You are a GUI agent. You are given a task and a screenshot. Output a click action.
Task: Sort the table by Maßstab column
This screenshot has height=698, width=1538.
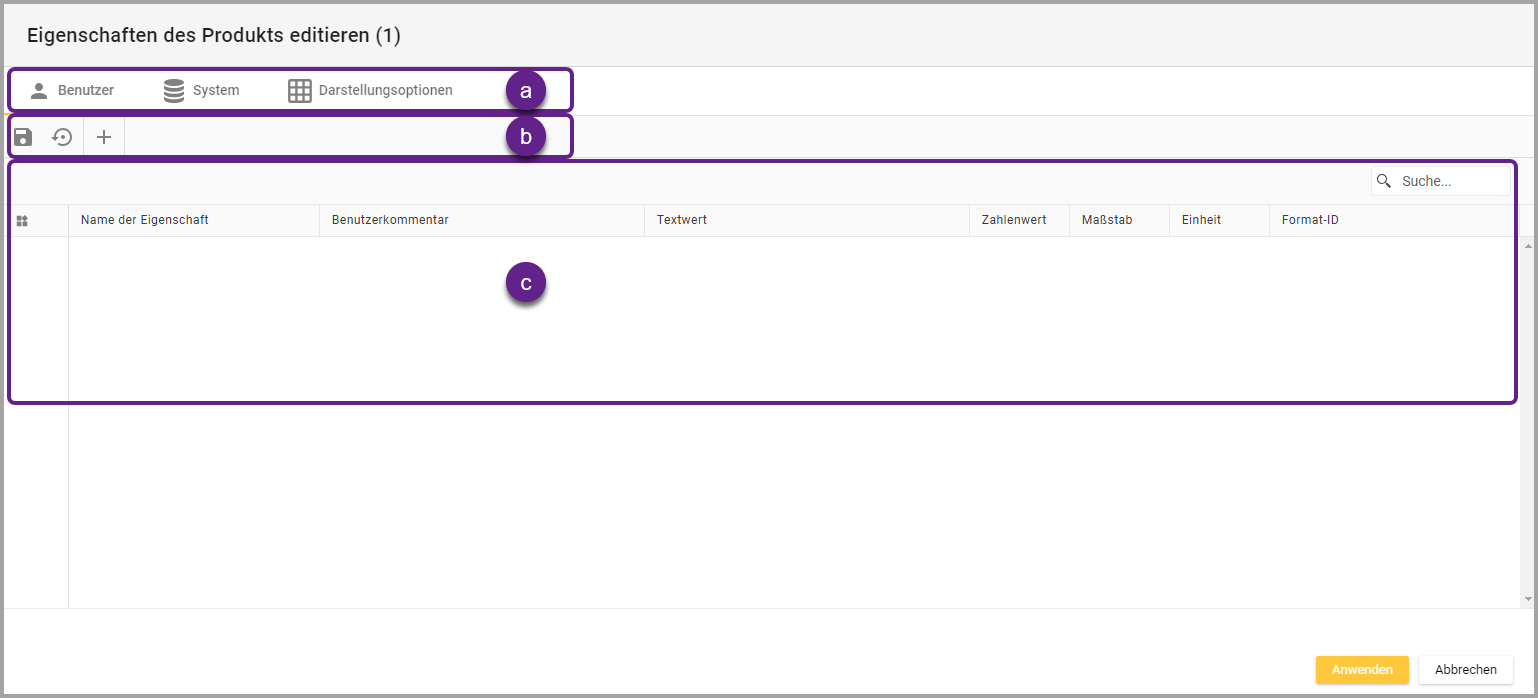tap(1107, 220)
